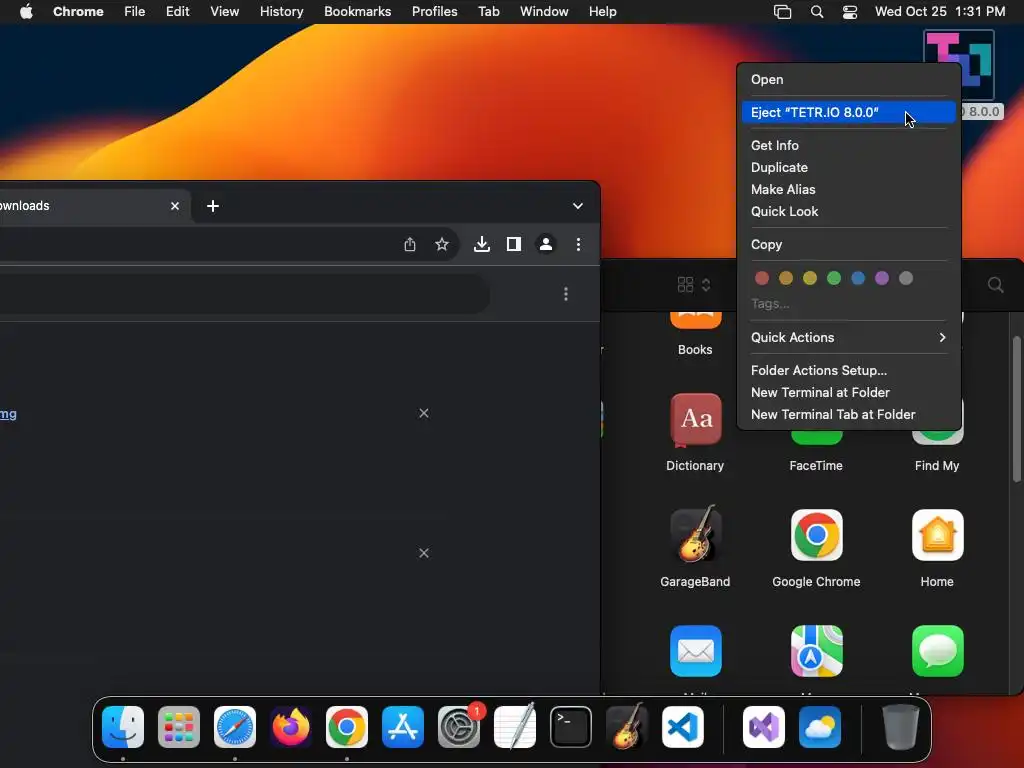Image resolution: width=1024 pixels, height=768 pixels.
Task: Open the Mail app in Finder
Action: coord(696,652)
